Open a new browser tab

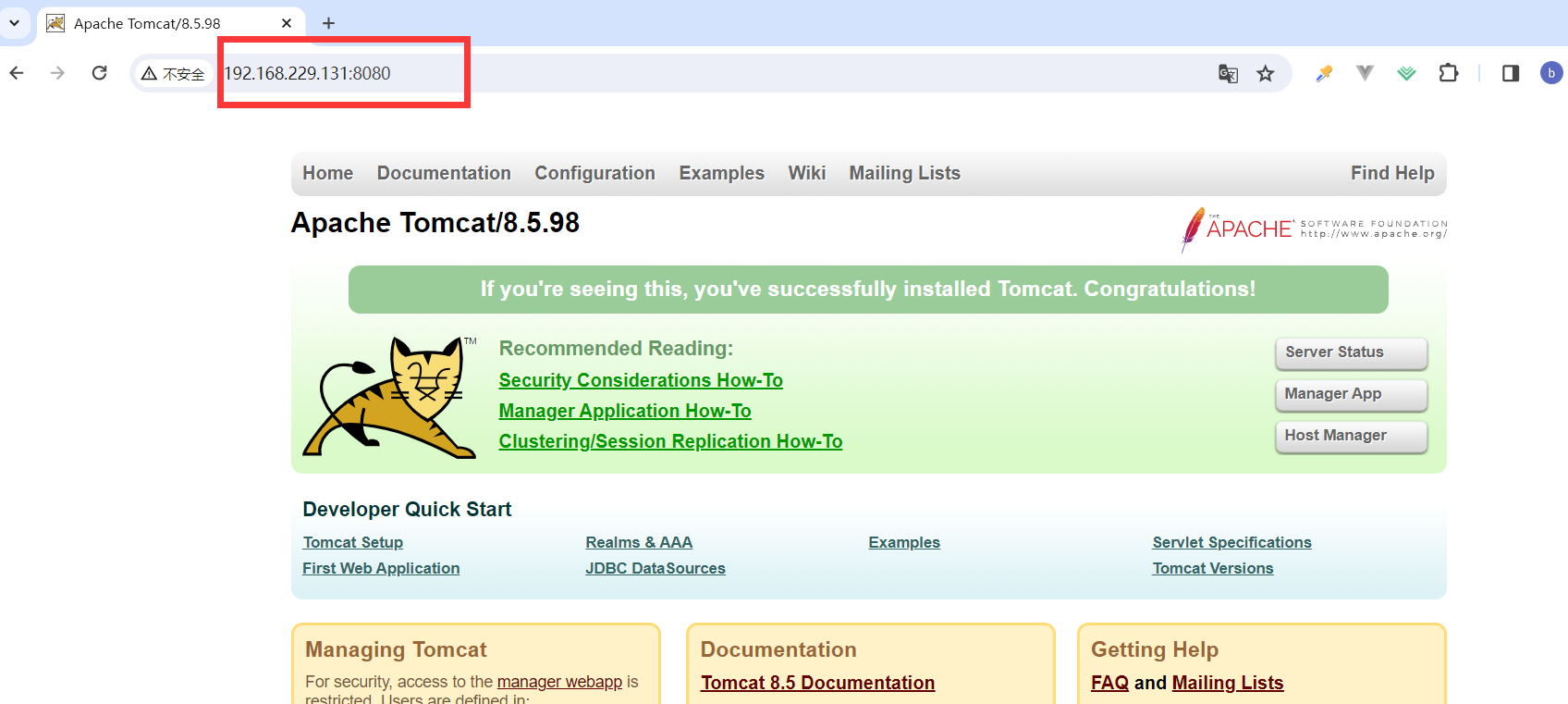click(x=328, y=23)
